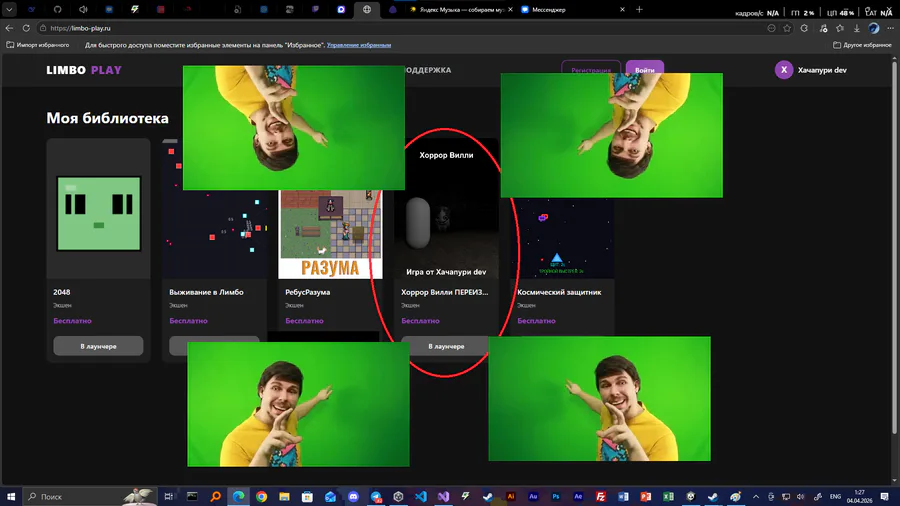Open Unity Hub from the taskbar

click(x=398, y=496)
